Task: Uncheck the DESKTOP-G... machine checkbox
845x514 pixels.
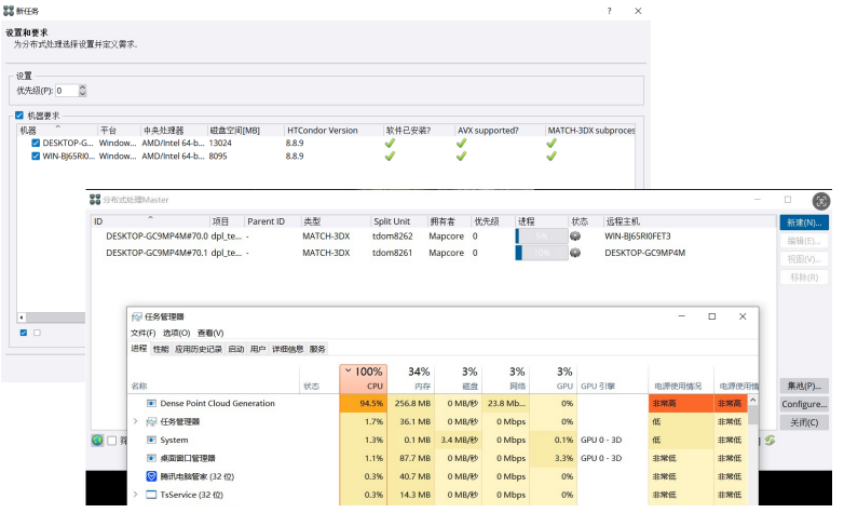Action: (x=36, y=143)
